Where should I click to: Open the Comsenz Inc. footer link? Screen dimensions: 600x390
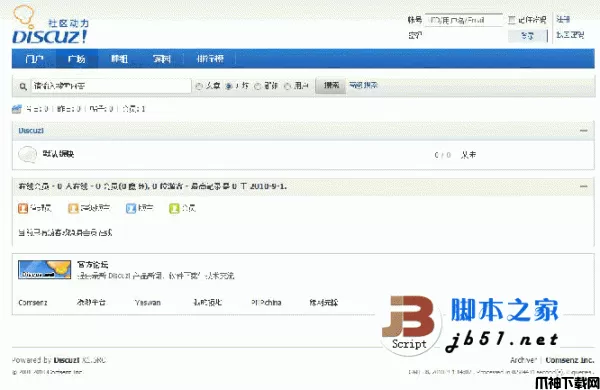[570, 360]
